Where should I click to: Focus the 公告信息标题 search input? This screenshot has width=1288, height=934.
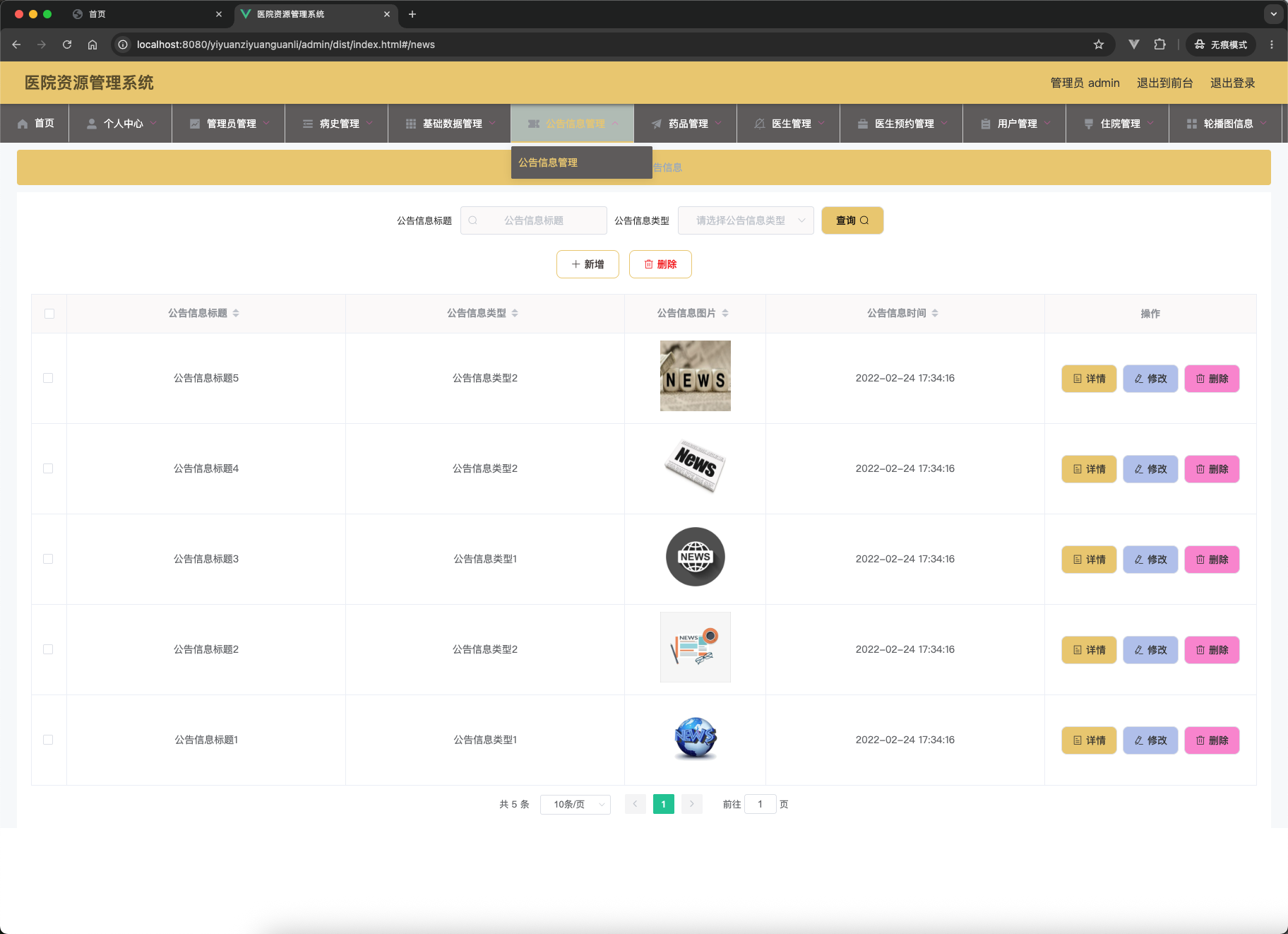(x=534, y=220)
